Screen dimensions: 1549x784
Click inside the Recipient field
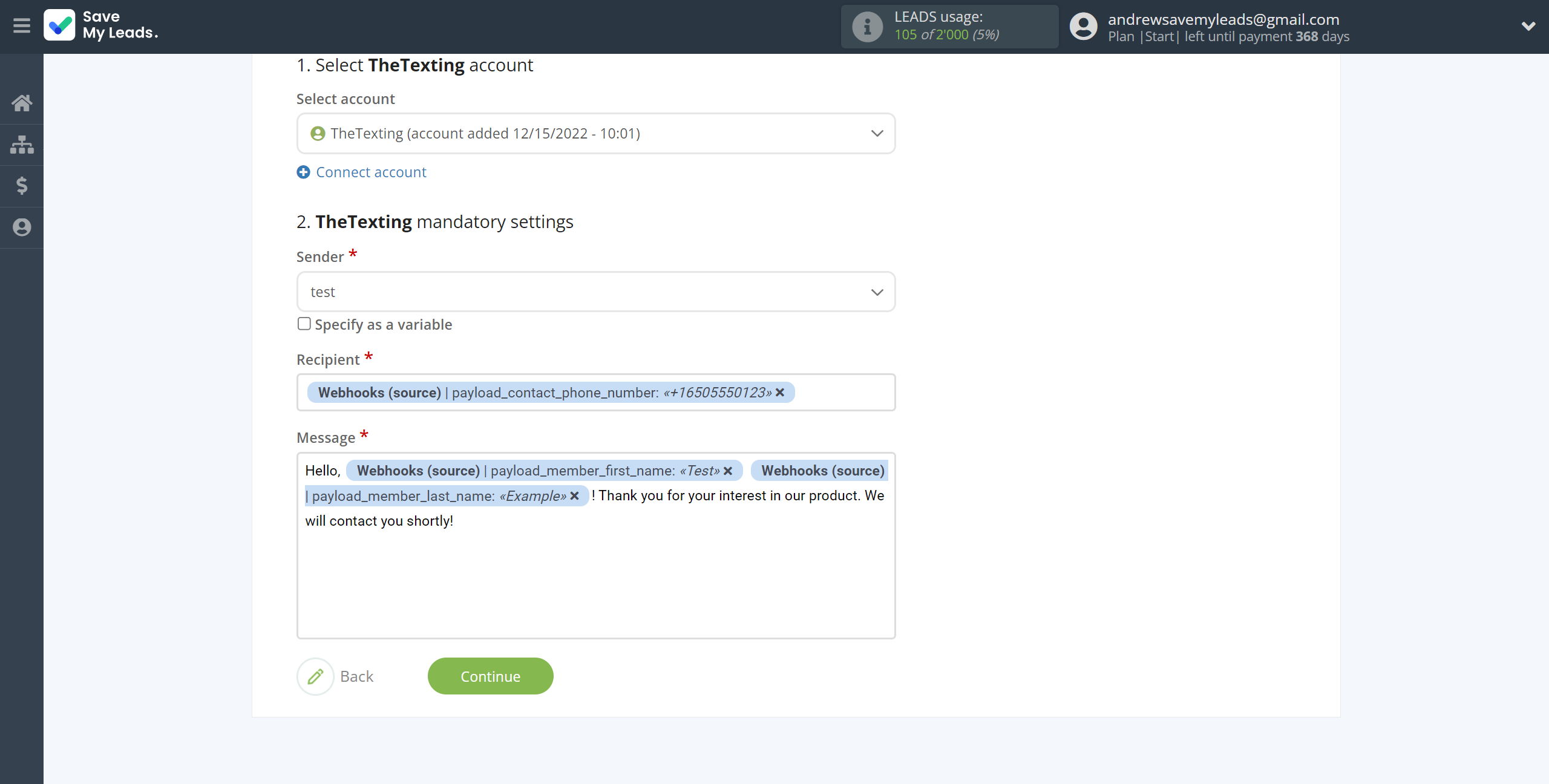tap(596, 393)
